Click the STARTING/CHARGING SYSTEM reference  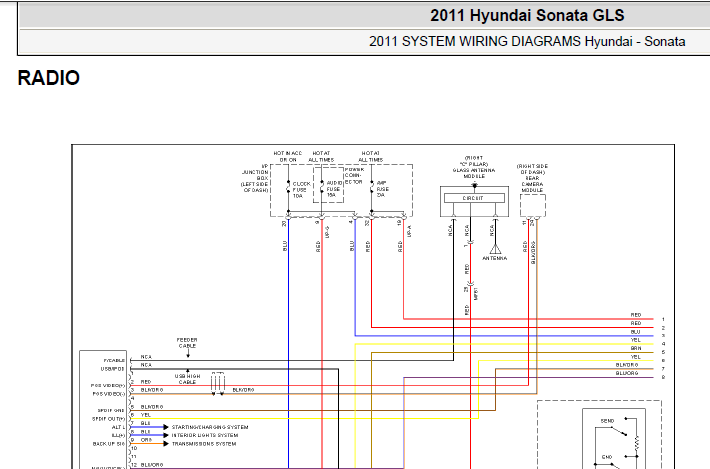[x=210, y=427]
